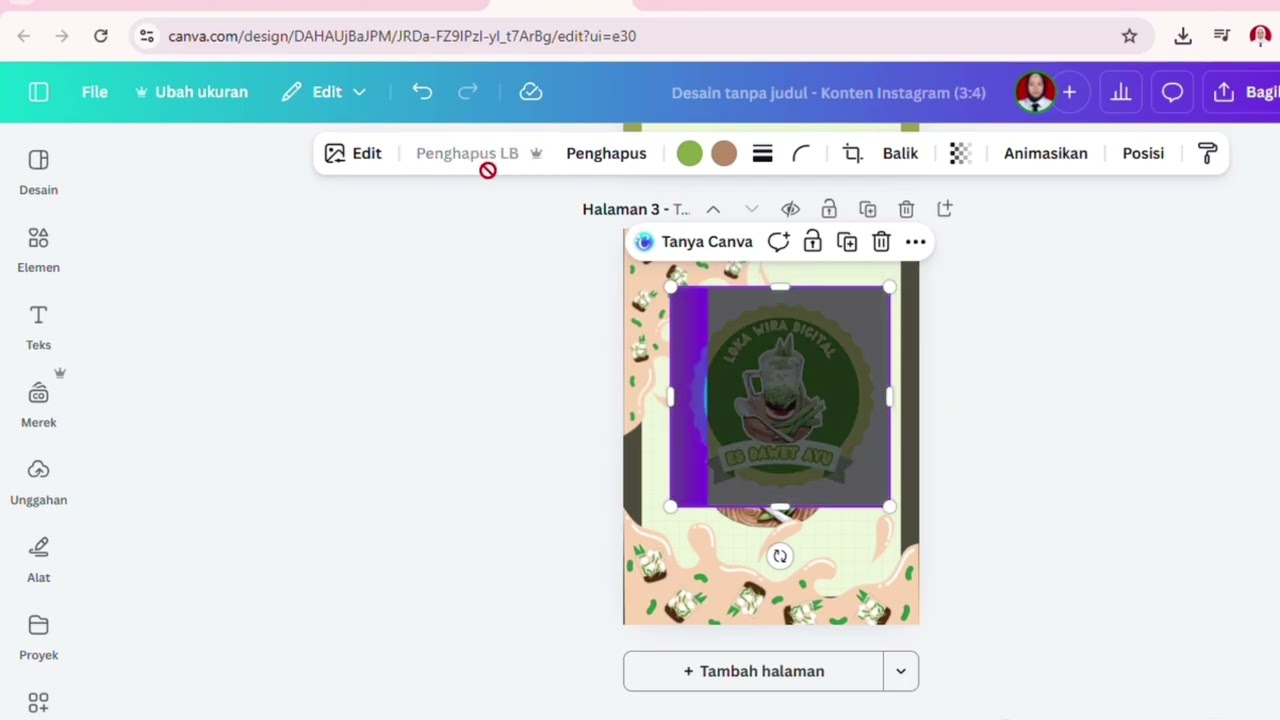This screenshot has width=1280, height=720.
Task: Open border line style icon
Action: (x=762, y=153)
